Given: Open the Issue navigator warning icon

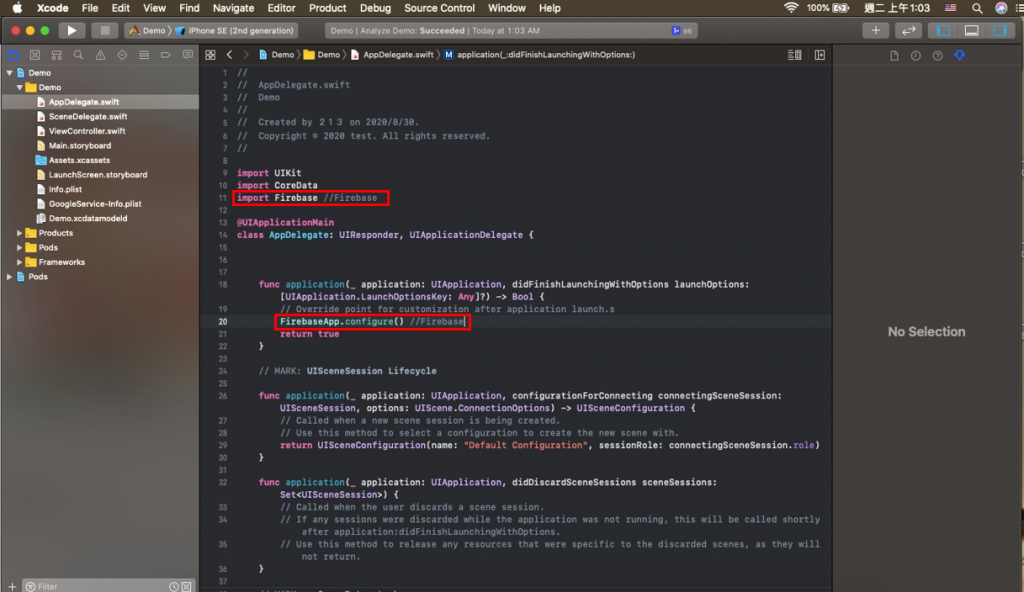Looking at the screenshot, I should (x=100, y=55).
